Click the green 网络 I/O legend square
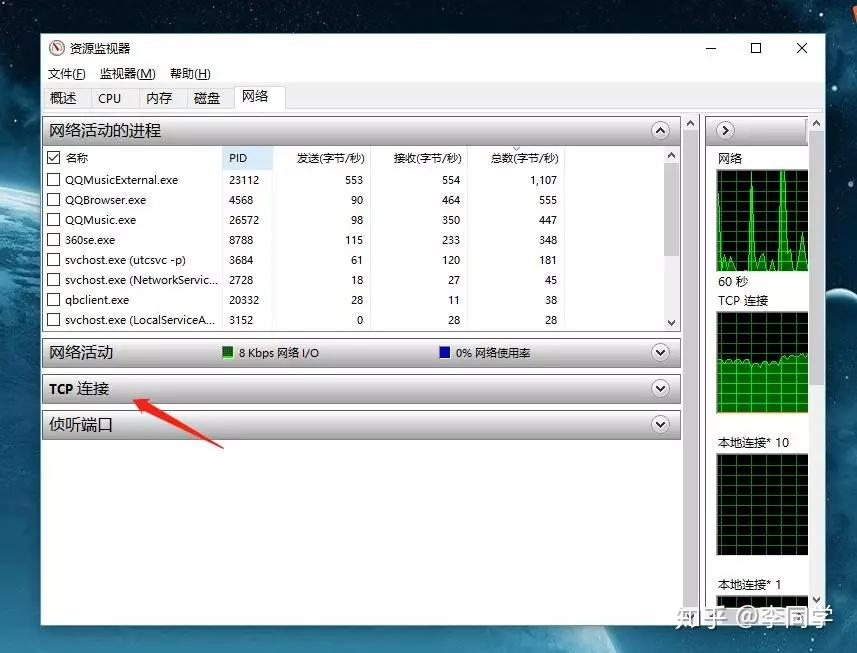The width and height of the screenshot is (857, 653). [x=228, y=352]
